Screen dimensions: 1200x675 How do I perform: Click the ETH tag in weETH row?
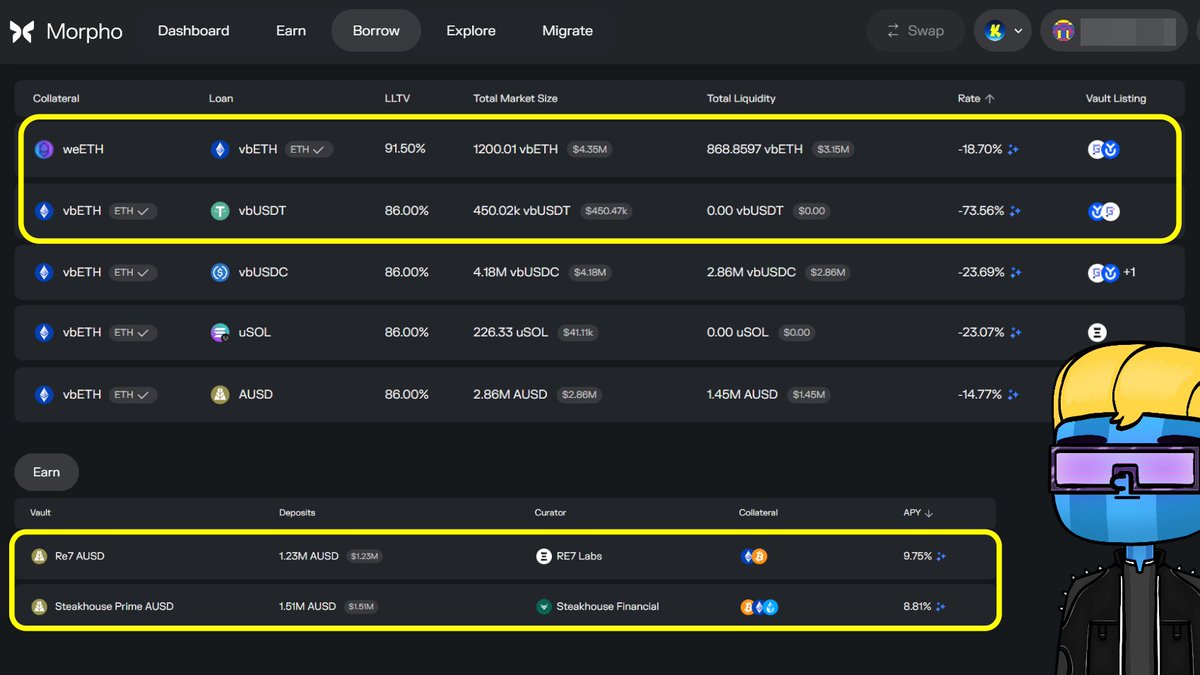(x=308, y=149)
